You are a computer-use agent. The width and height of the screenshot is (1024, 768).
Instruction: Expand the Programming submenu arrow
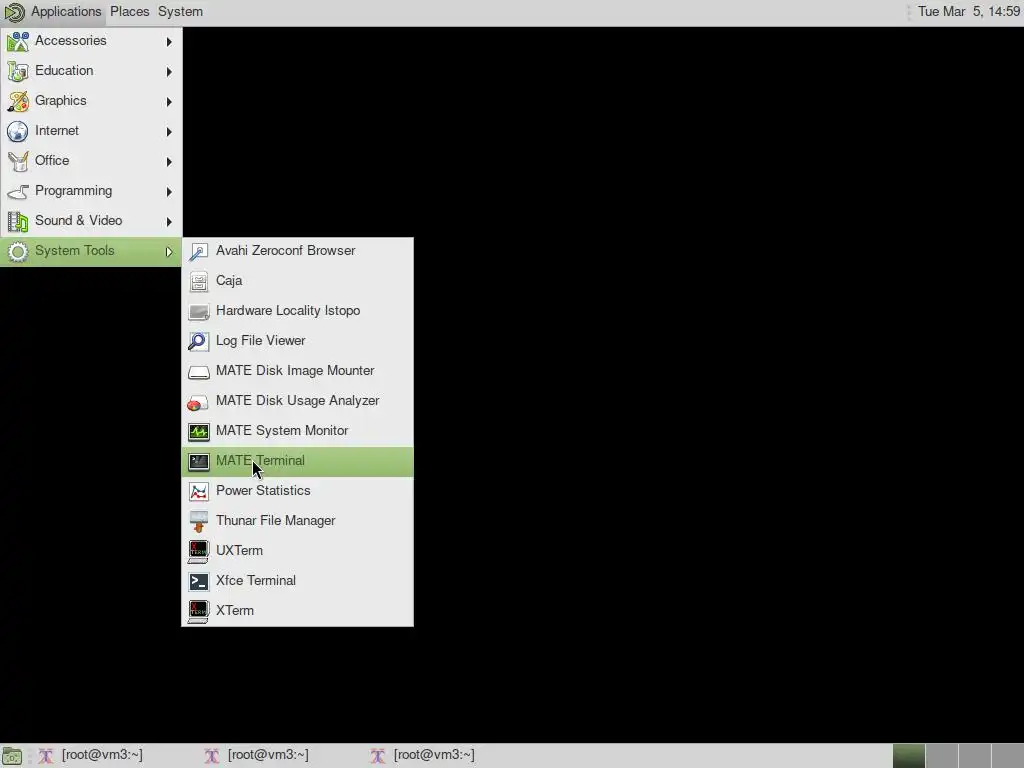click(169, 191)
